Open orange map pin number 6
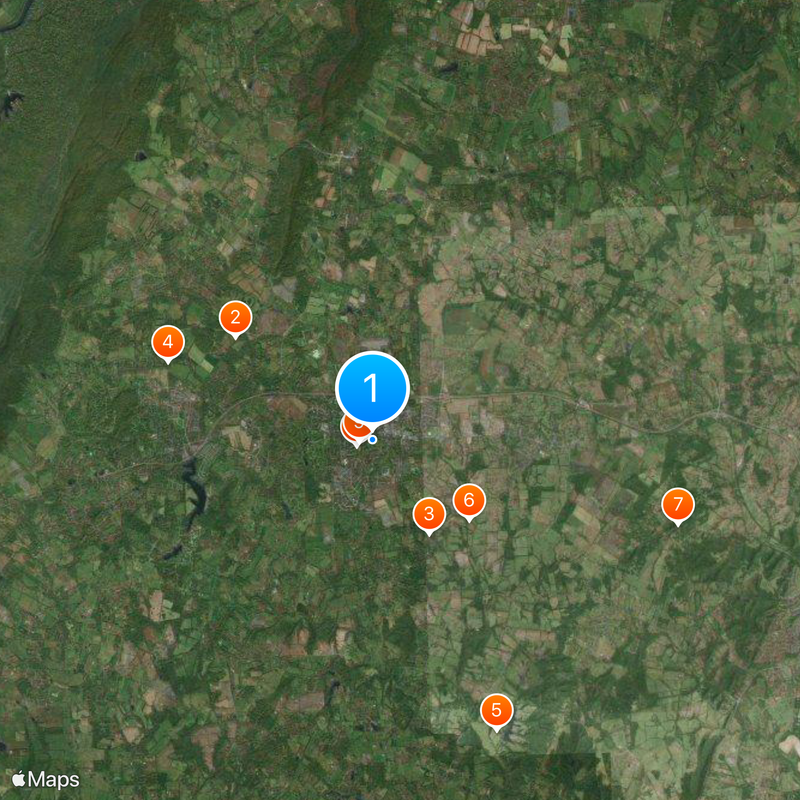Image resolution: width=800 pixels, height=800 pixels. pyautogui.click(x=469, y=501)
